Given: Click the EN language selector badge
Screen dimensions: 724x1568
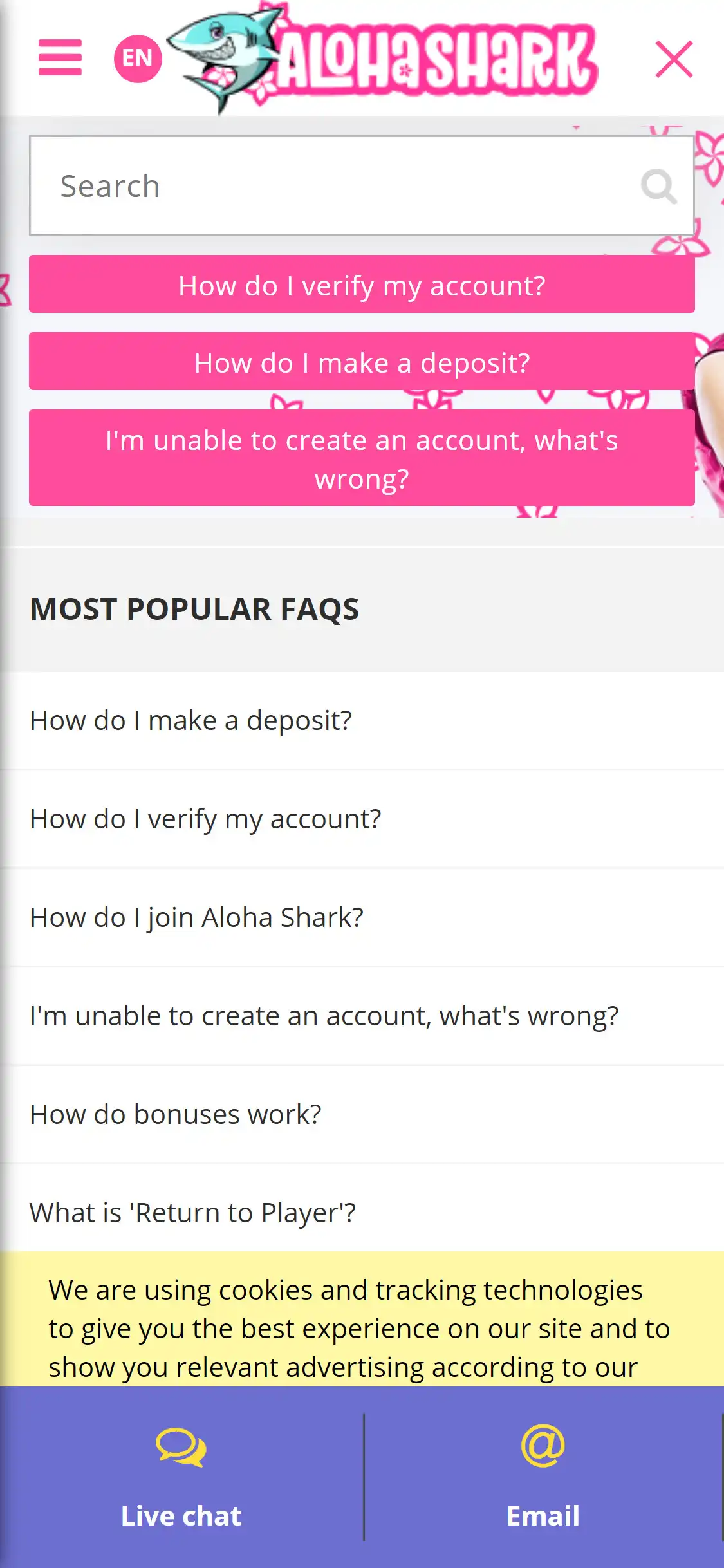Looking at the screenshot, I should 138,59.
